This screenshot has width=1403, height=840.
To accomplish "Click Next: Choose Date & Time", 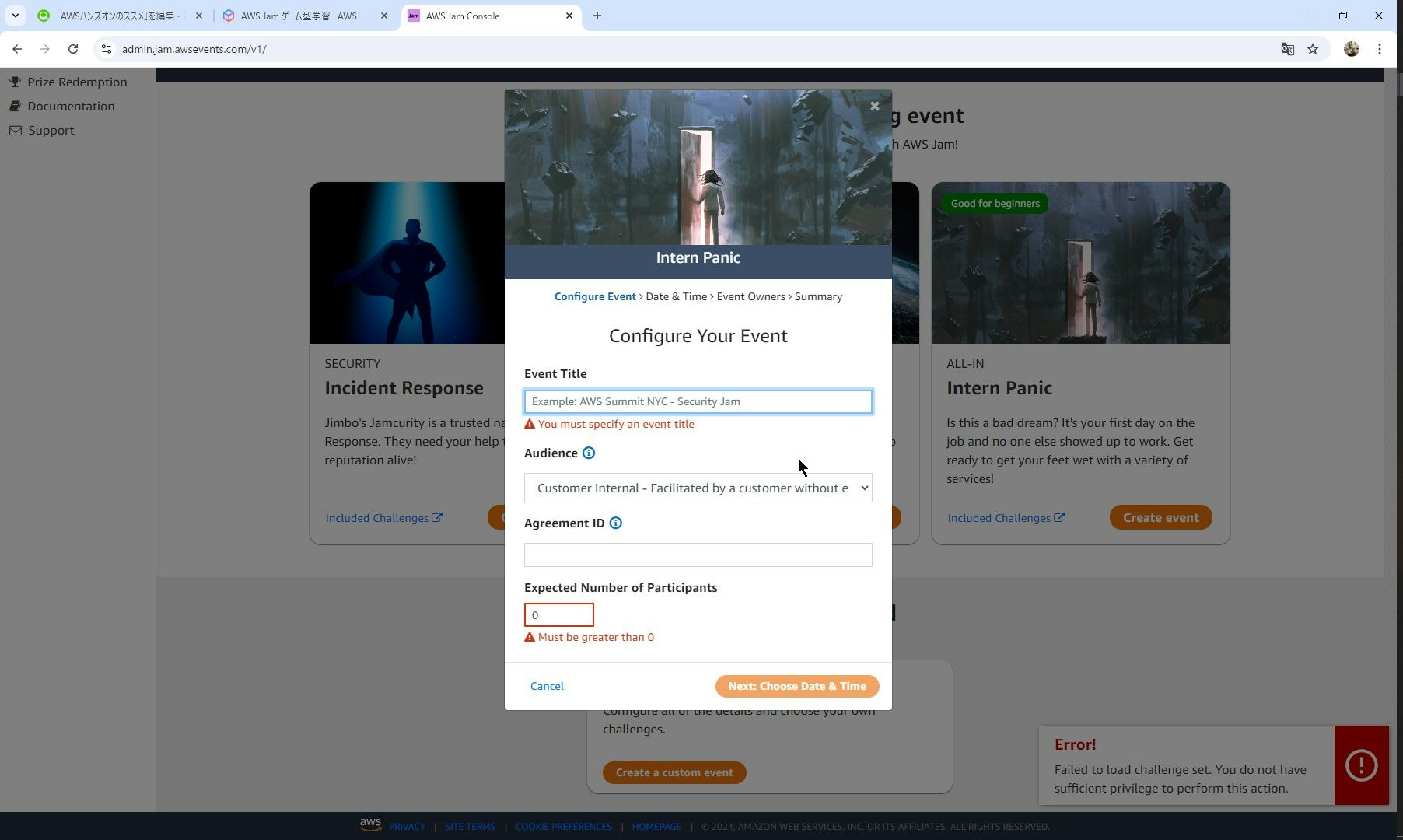I will coord(797,686).
